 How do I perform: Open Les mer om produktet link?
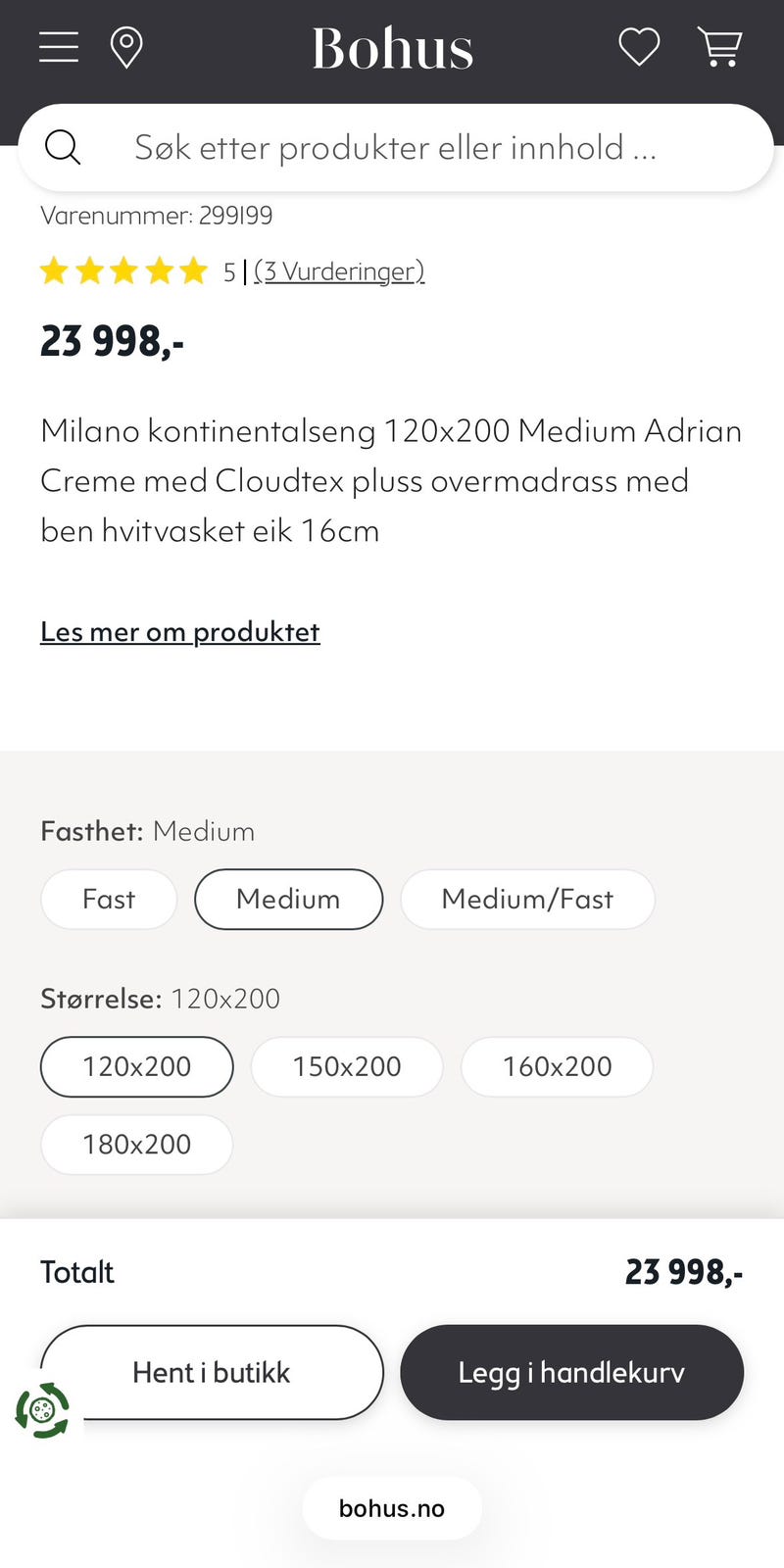pyautogui.click(x=180, y=632)
